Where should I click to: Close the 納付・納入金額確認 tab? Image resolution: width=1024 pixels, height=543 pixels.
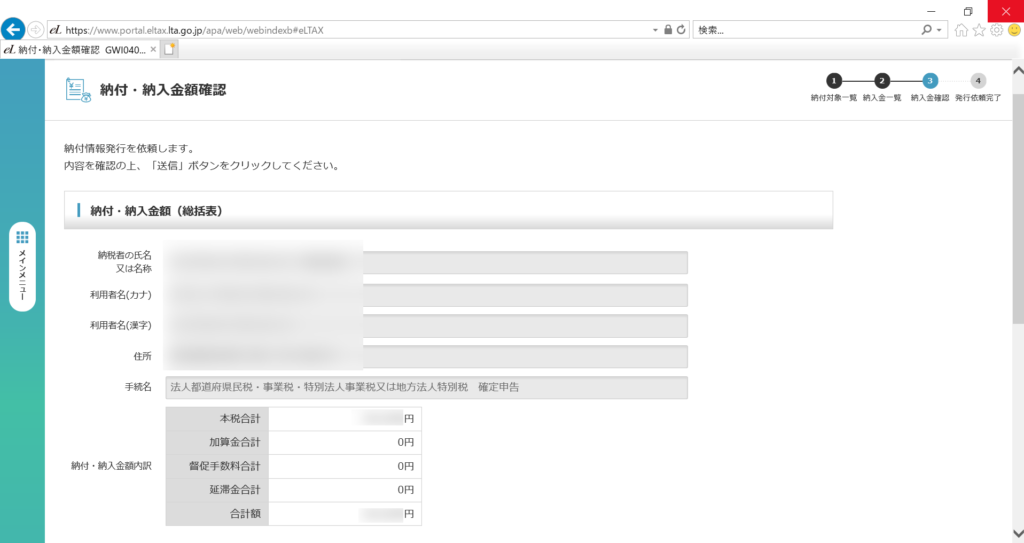coord(153,49)
